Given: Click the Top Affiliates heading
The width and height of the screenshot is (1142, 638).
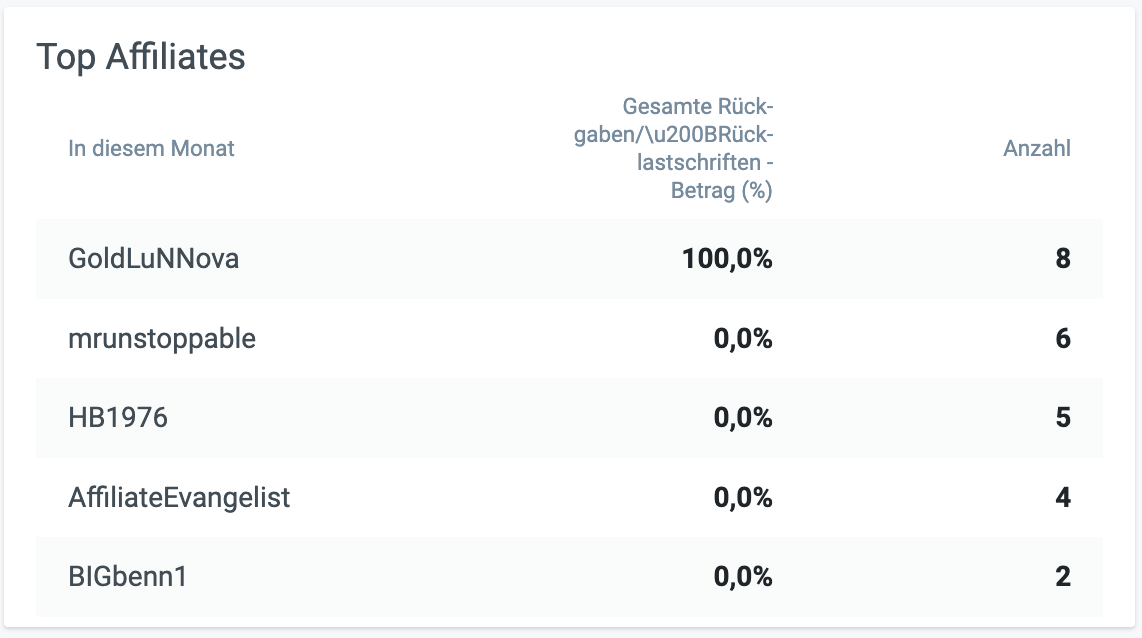Looking at the screenshot, I should (141, 57).
